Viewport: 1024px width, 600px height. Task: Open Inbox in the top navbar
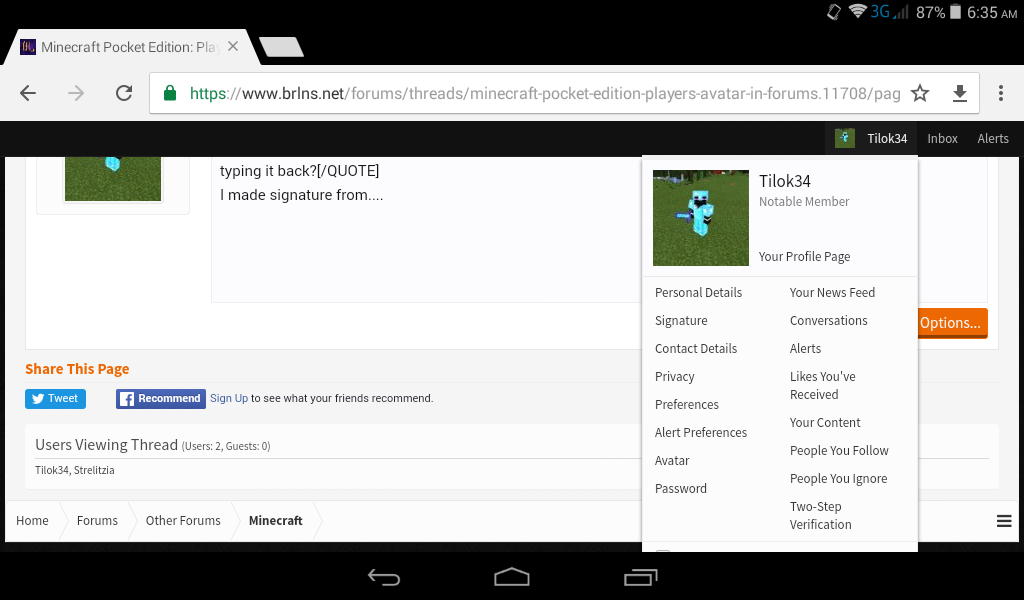click(942, 138)
